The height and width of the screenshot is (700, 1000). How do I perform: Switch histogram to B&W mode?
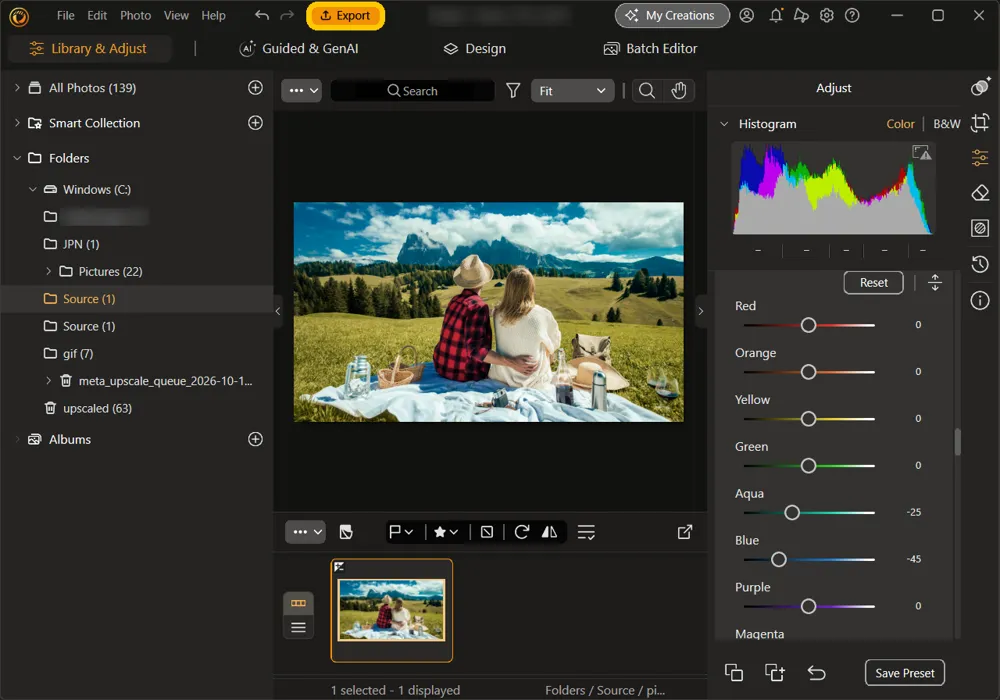[946, 124]
